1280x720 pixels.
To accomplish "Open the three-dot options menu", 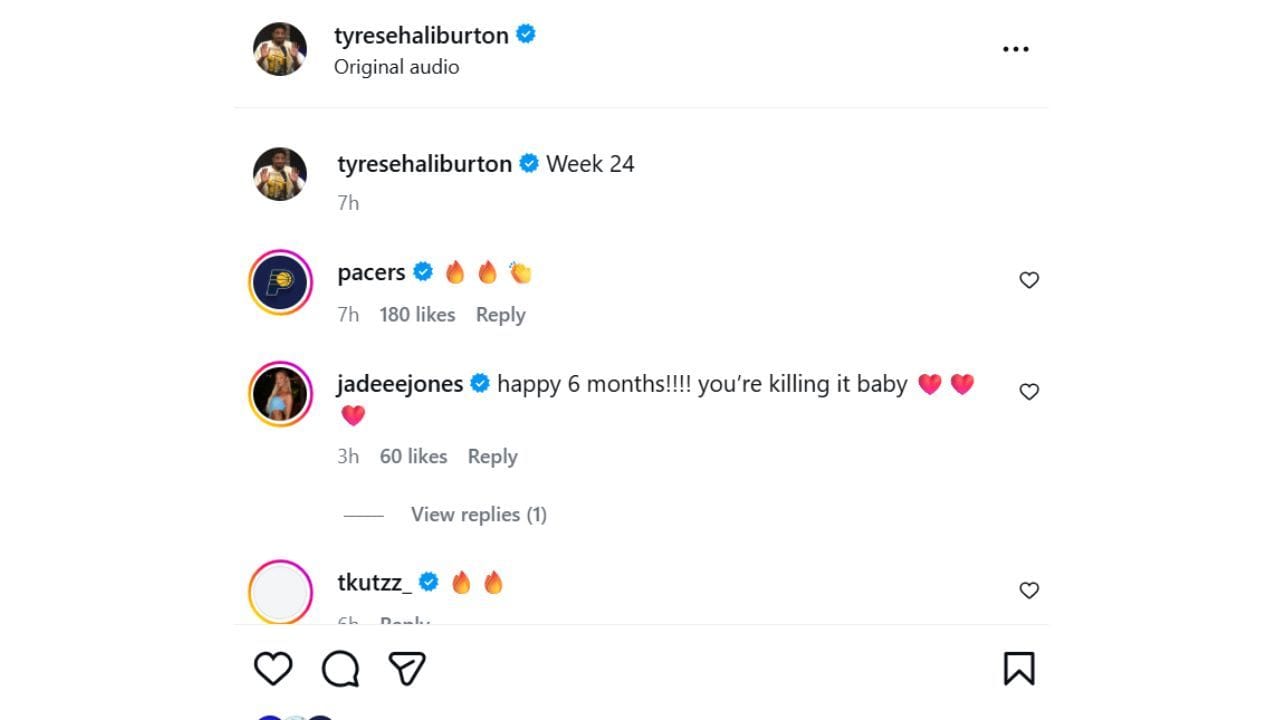I will [x=1016, y=48].
